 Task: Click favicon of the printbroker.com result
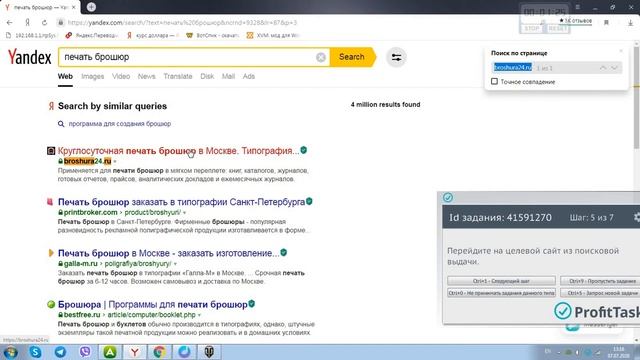pos(50,202)
